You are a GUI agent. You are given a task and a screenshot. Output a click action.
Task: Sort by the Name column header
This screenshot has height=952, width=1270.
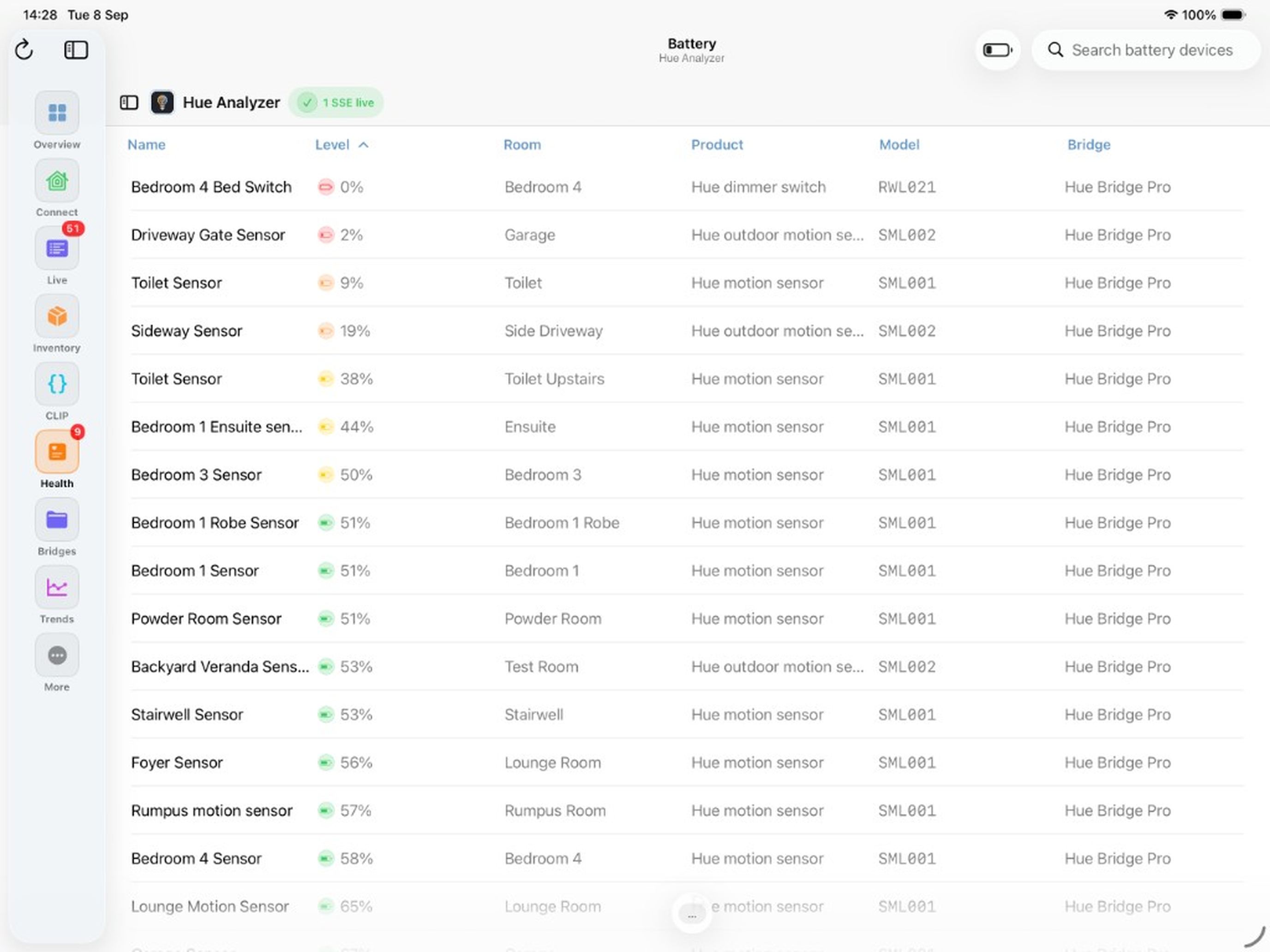click(x=146, y=145)
